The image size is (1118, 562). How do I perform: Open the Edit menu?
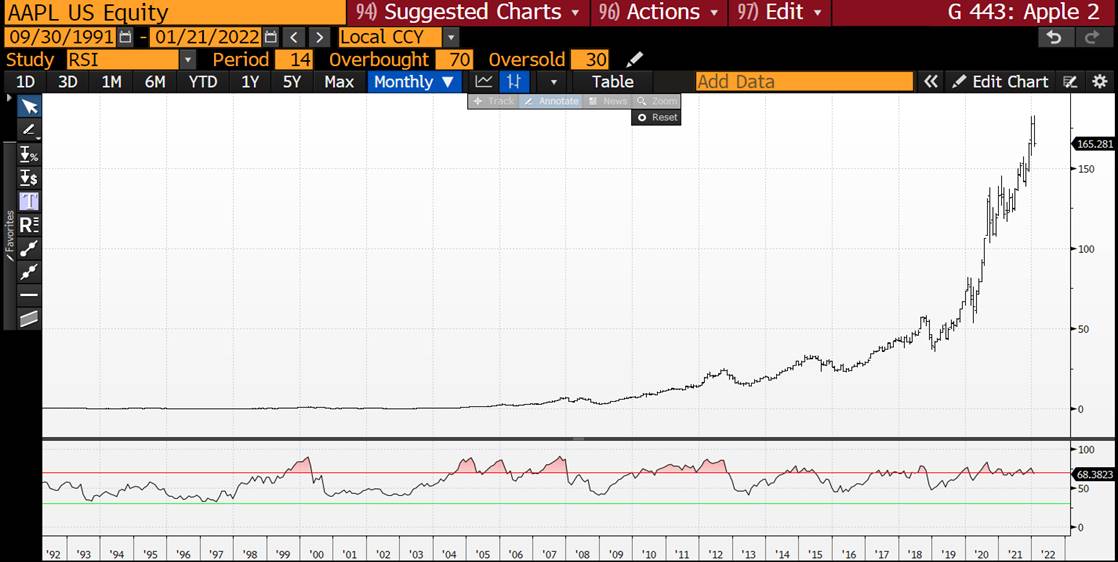[x=780, y=12]
